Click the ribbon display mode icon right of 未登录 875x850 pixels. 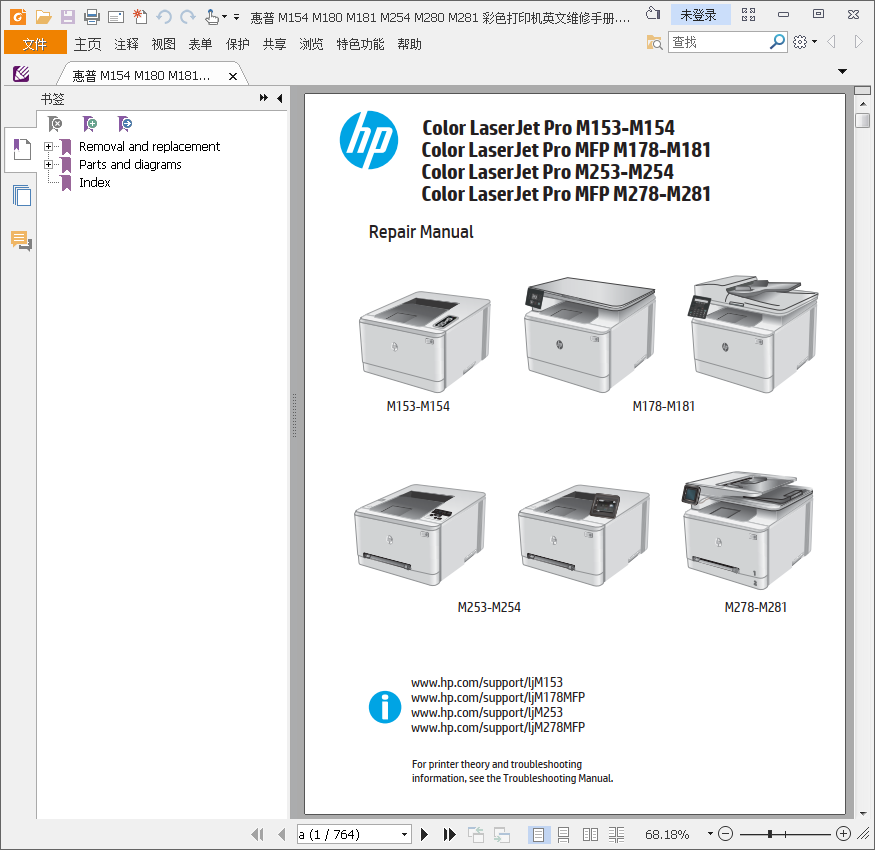point(748,15)
